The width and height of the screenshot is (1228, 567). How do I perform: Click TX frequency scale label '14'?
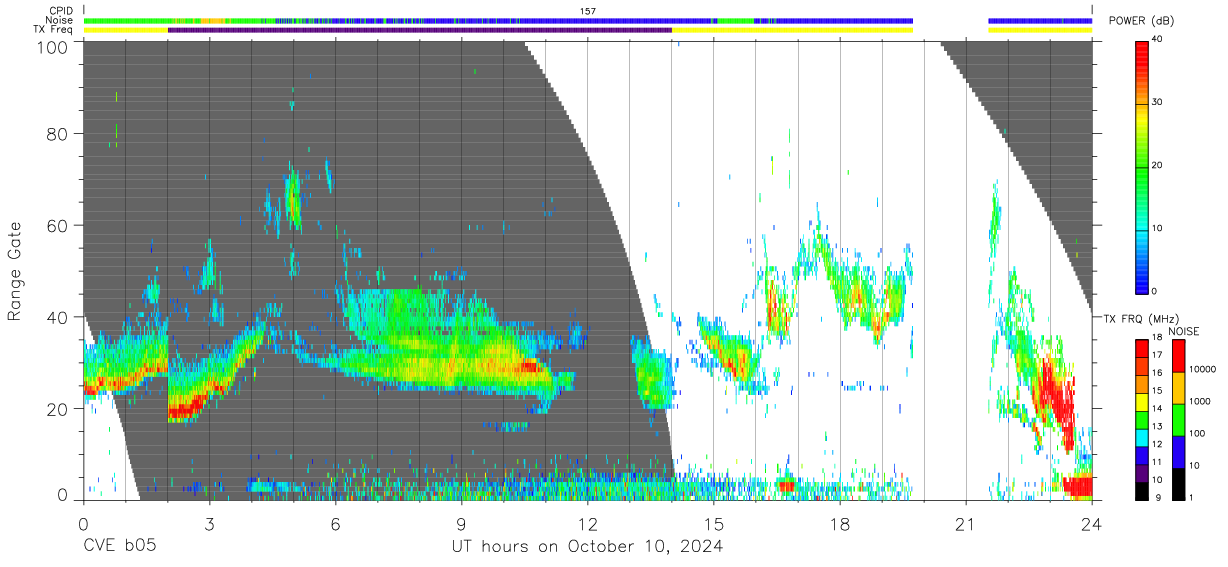[x=1158, y=409]
